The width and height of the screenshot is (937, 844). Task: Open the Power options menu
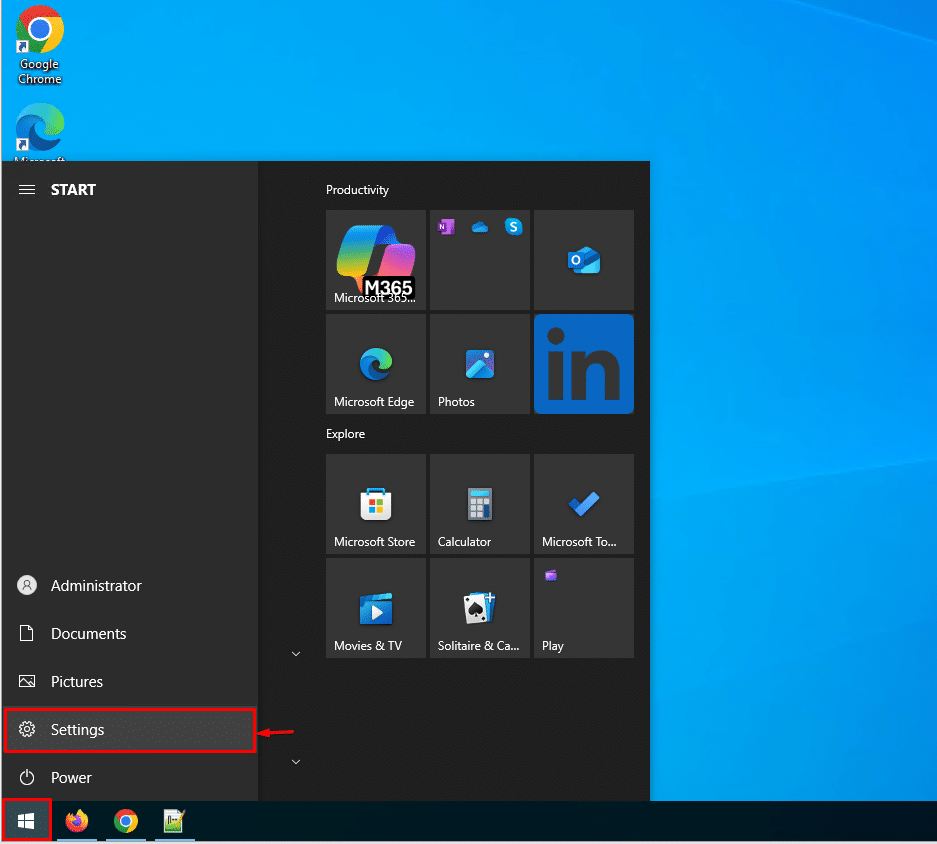(x=130, y=778)
